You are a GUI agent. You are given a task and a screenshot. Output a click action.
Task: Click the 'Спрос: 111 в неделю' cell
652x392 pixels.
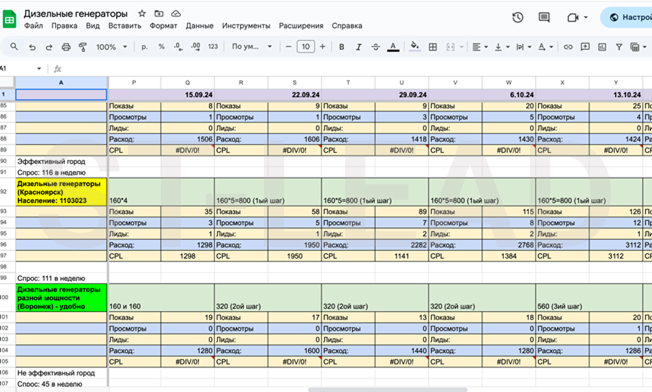click(x=61, y=278)
